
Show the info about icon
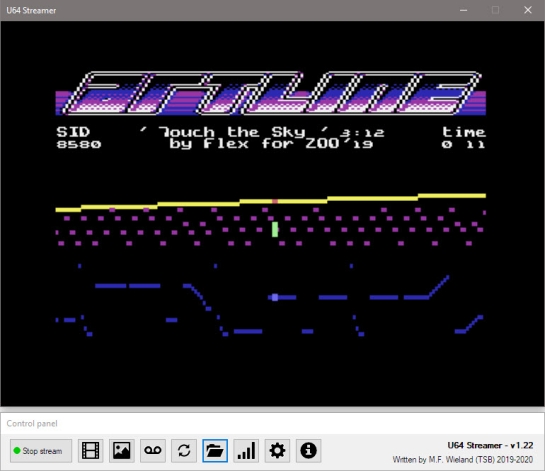click(308, 451)
